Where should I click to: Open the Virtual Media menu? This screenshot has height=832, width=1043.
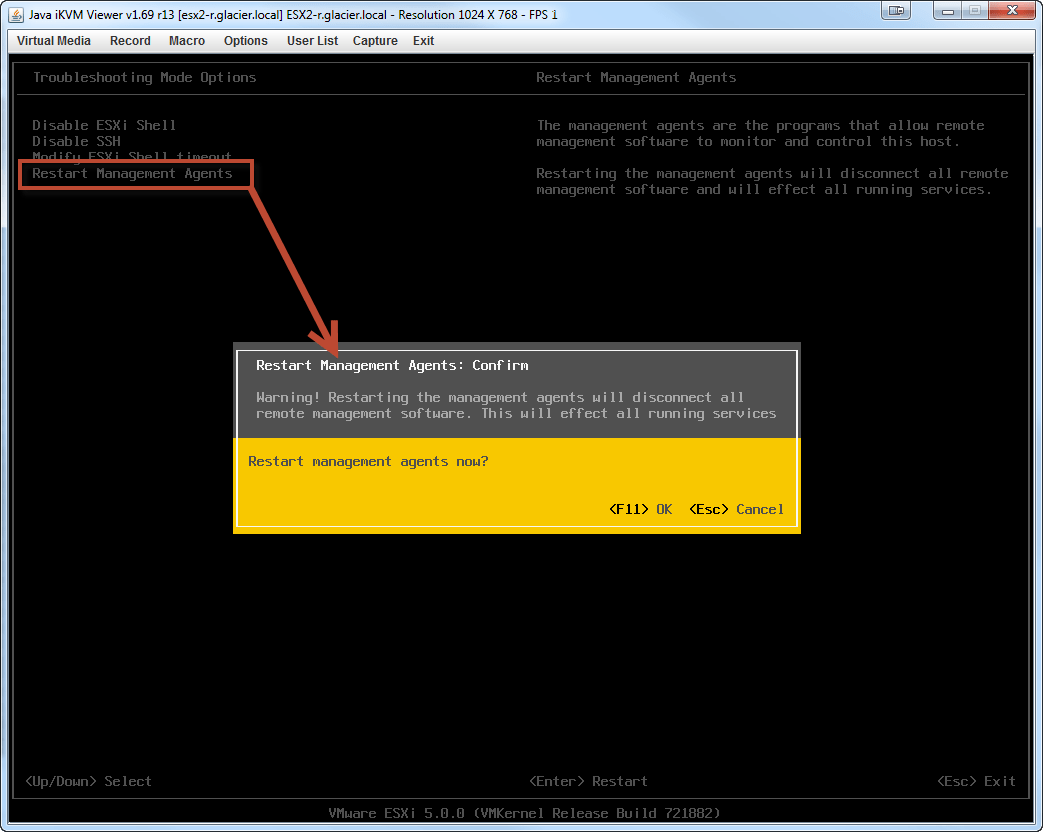tap(53, 41)
